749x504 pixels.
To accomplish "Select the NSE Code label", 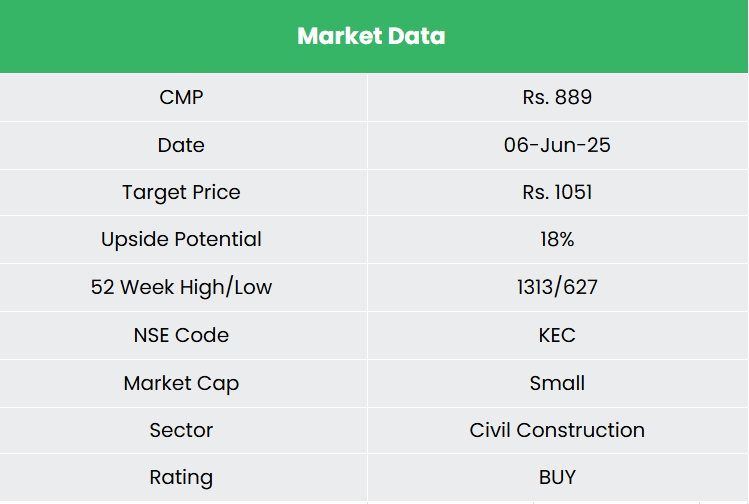I will click(x=181, y=335).
